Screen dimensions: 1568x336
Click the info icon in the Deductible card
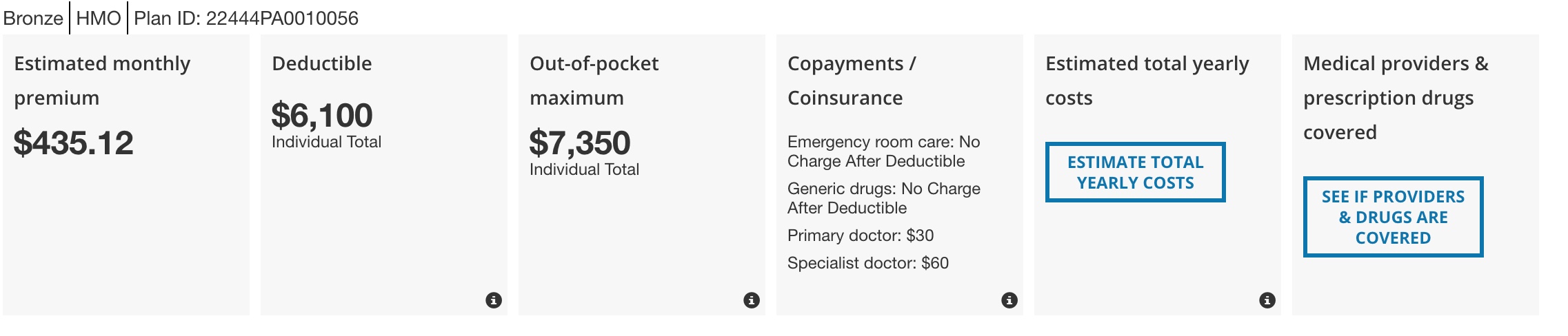494,300
